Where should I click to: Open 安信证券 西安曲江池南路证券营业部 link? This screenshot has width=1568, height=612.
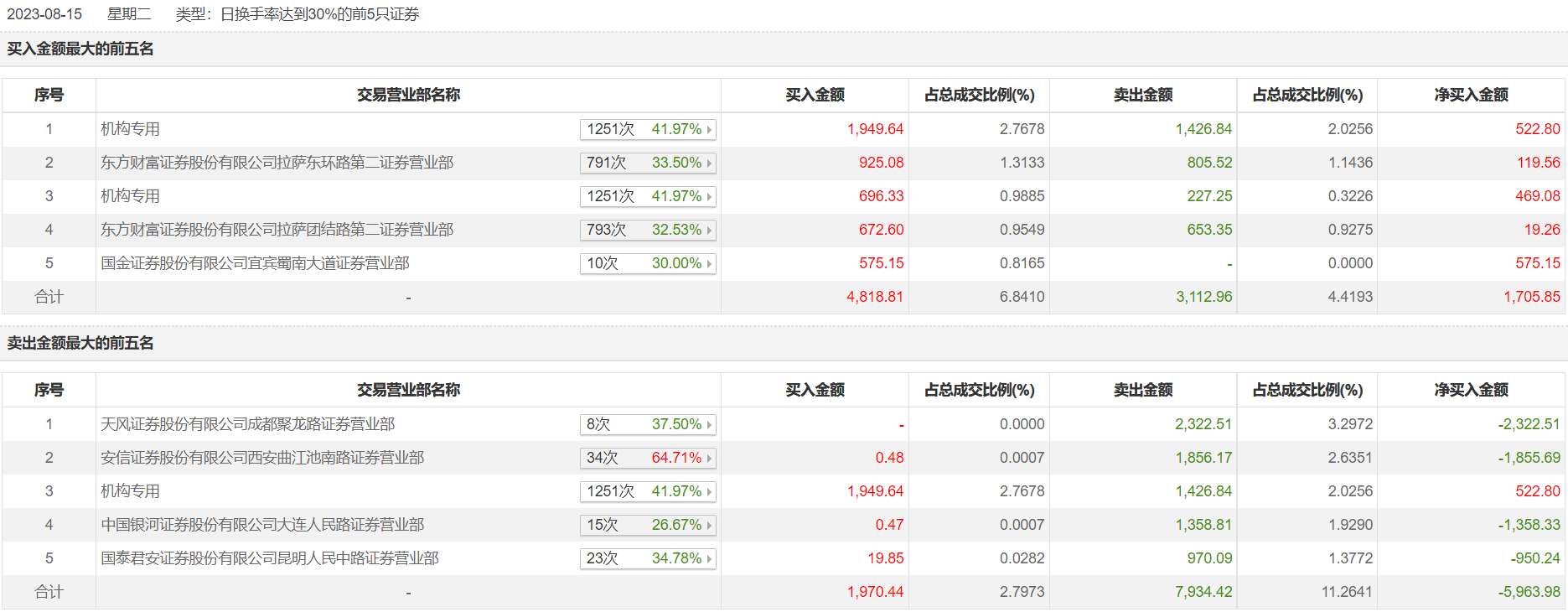click(262, 458)
